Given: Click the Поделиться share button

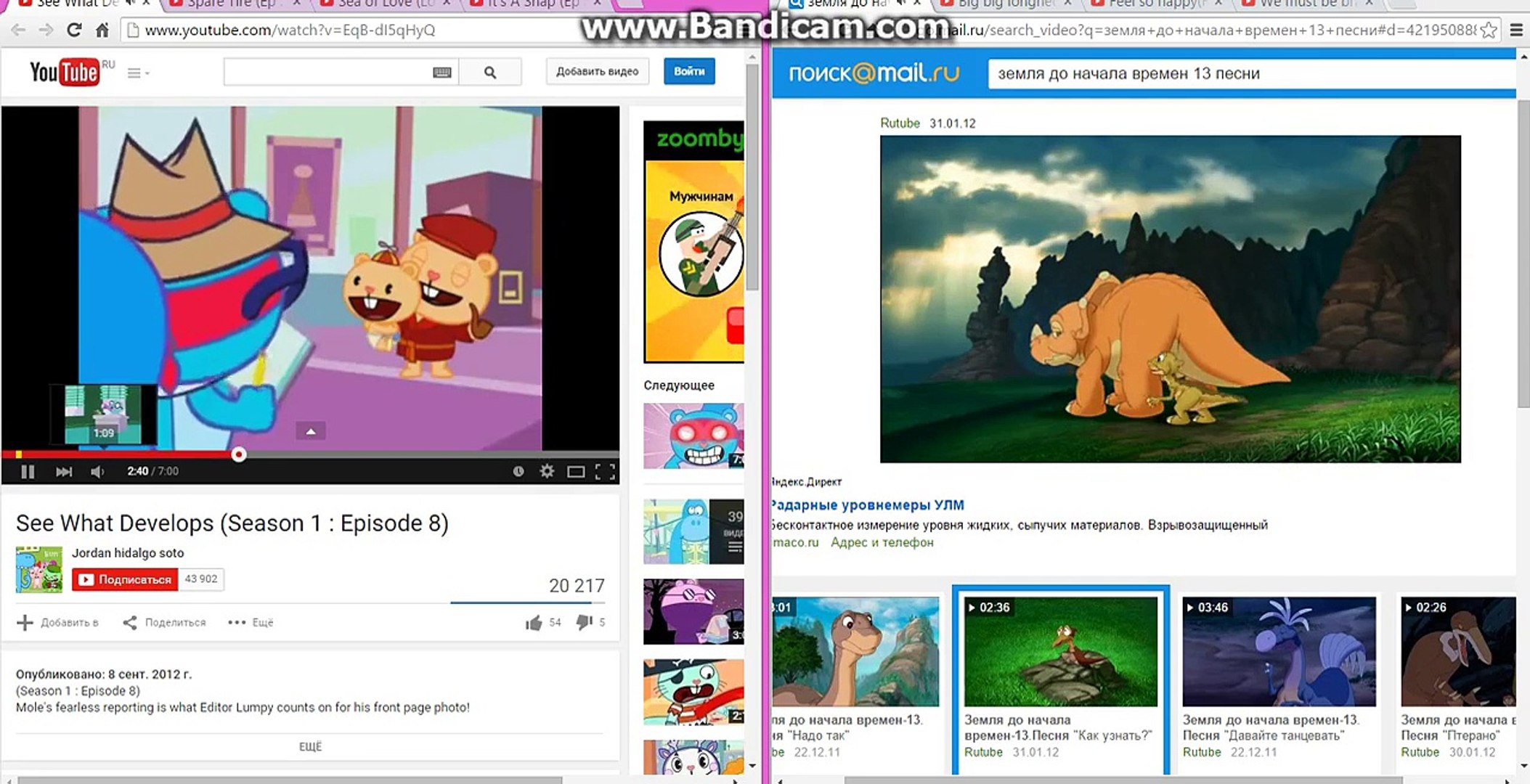Looking at the screenshot, I should click(164, 623).
